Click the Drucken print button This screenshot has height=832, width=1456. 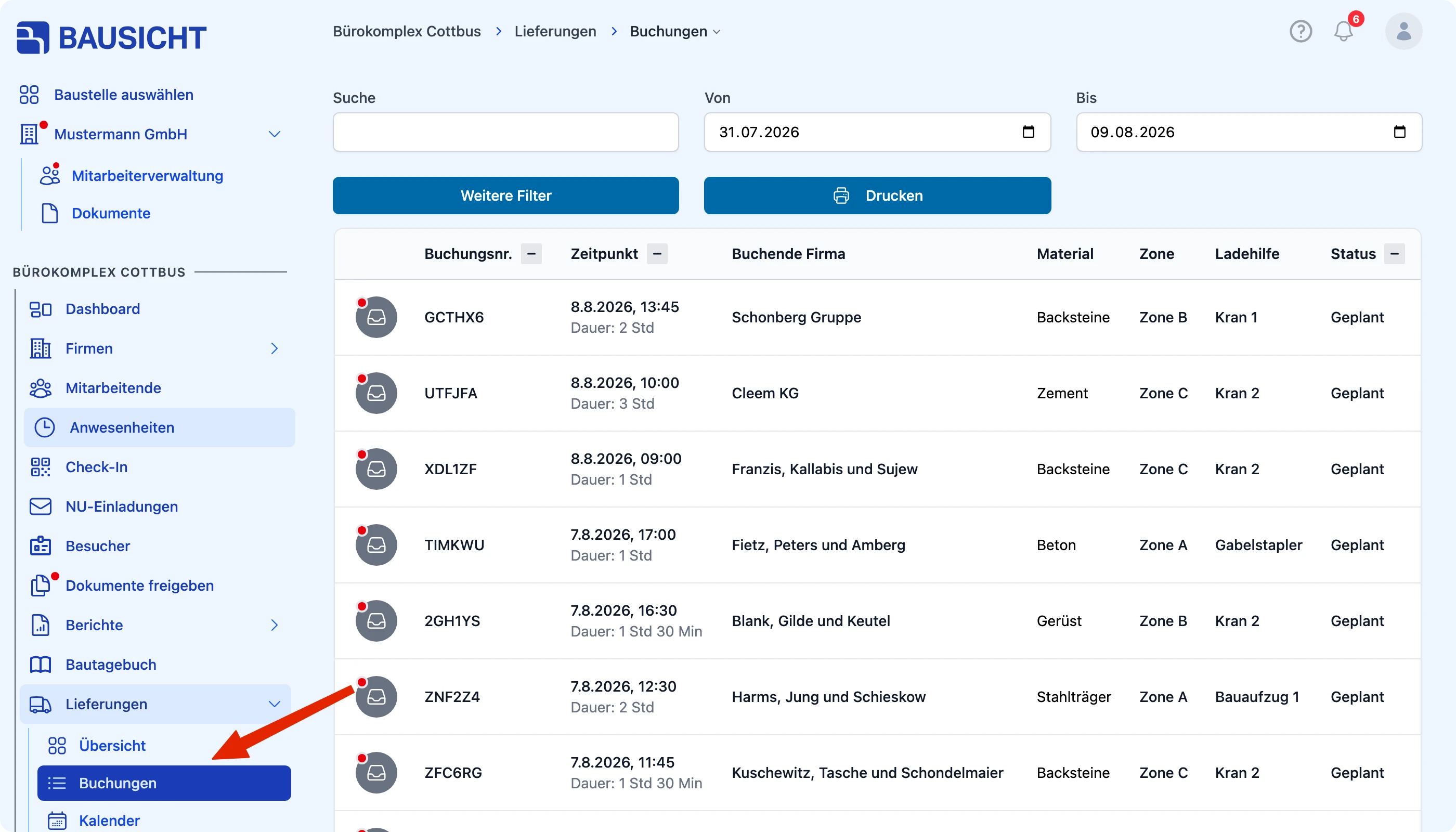click(877, 196)
